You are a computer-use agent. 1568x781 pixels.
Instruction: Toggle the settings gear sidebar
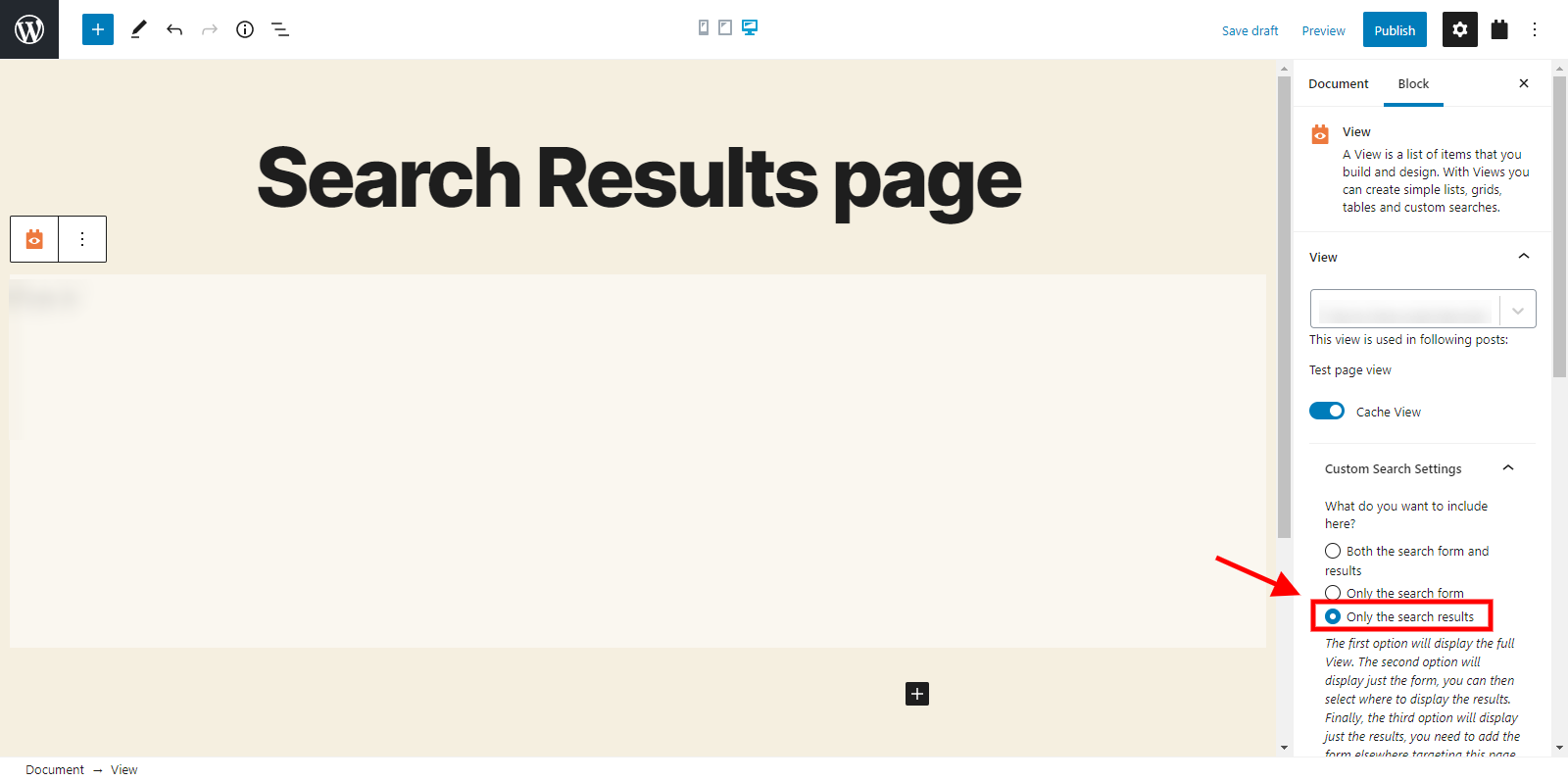coord(1460,29)
